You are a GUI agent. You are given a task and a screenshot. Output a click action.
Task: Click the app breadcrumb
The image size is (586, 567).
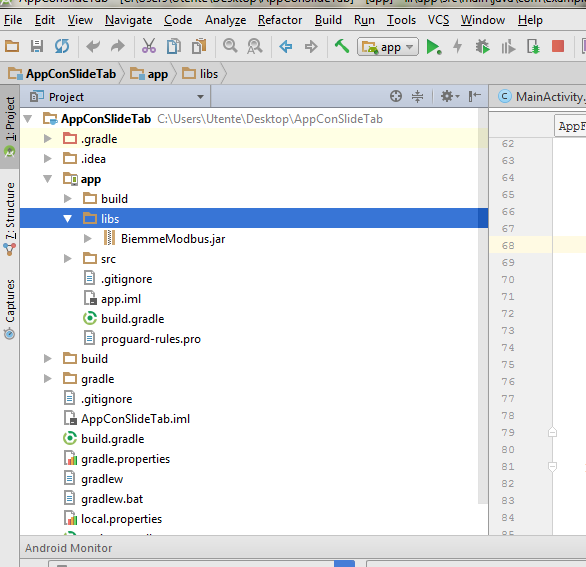(149, 74)
